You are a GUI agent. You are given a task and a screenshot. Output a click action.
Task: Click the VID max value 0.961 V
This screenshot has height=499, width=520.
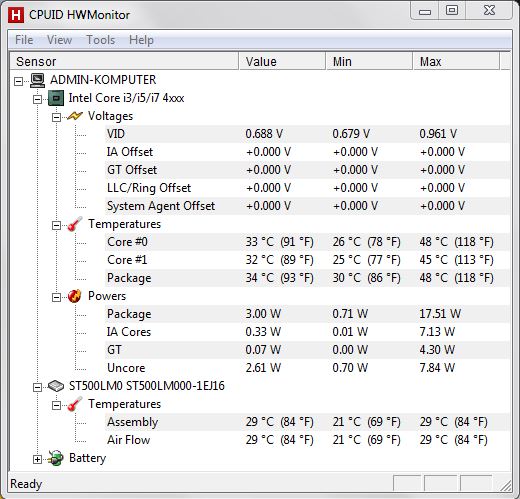point(438,134)
